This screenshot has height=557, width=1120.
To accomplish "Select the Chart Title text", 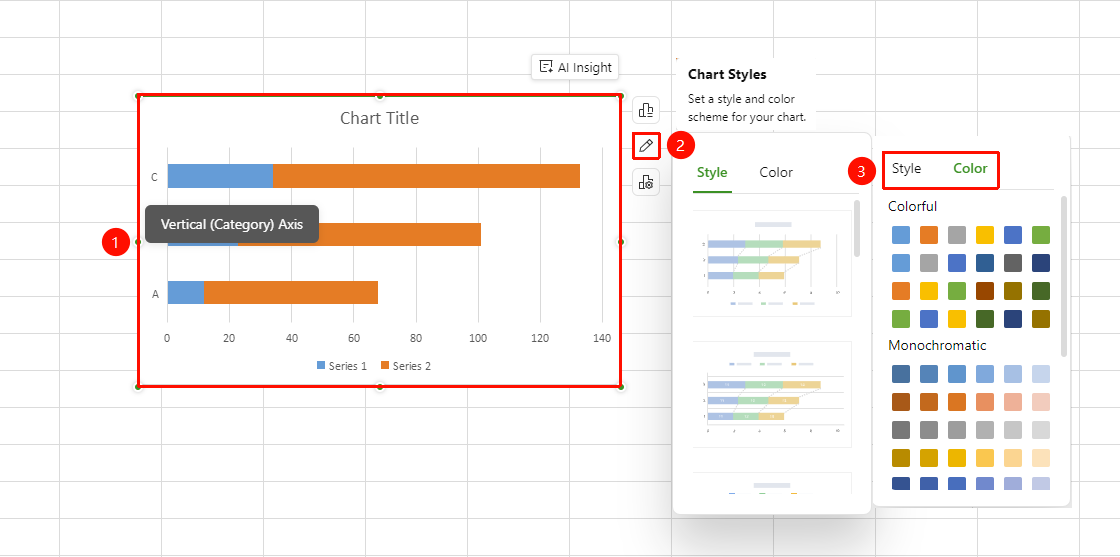I will 379,118.
